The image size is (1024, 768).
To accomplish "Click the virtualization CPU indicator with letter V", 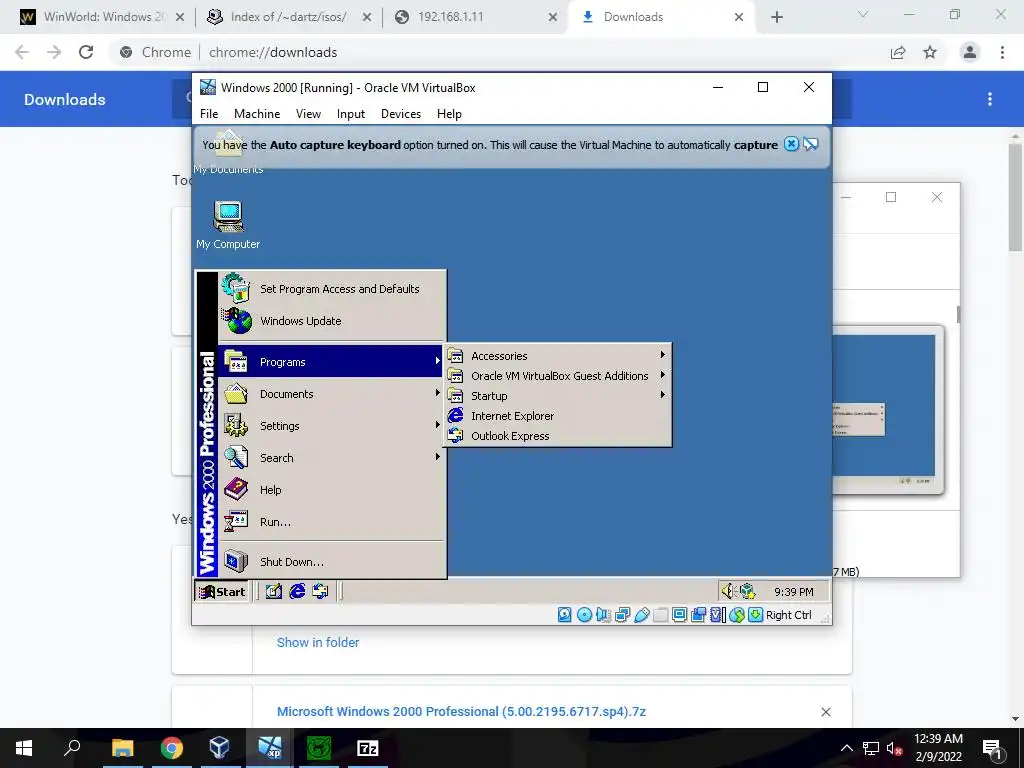I will 718,615.
